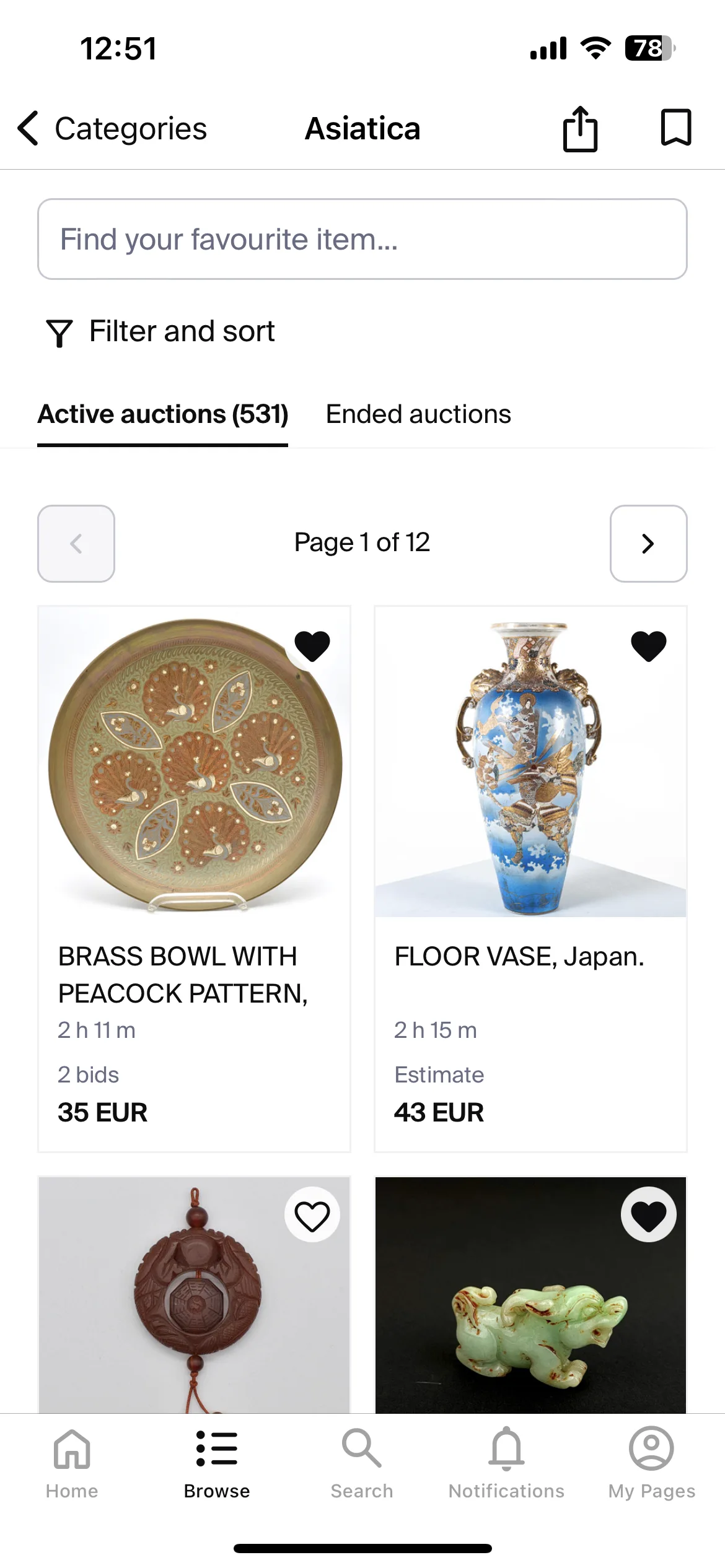725x1568 pixels.
Task: Open Filter and sort options
Action: [160, 331]
